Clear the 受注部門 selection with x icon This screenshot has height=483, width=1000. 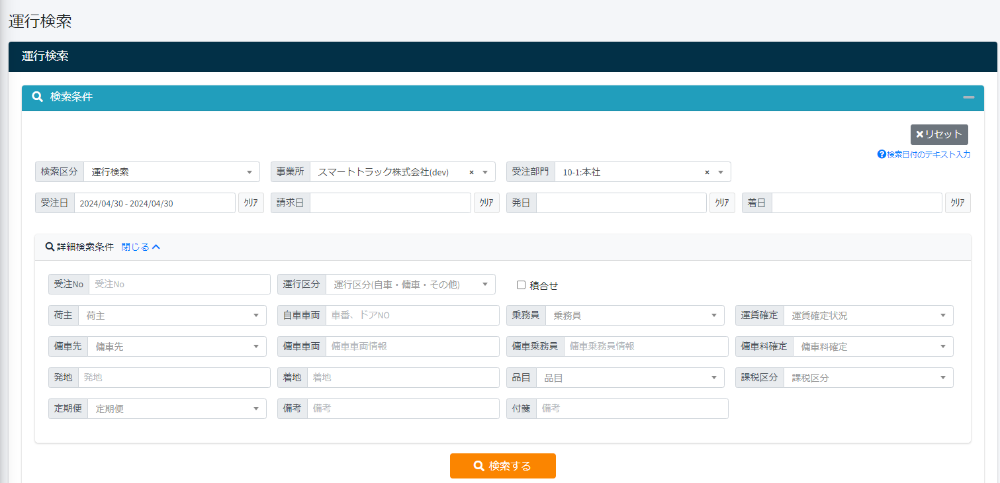coord(707,172)
